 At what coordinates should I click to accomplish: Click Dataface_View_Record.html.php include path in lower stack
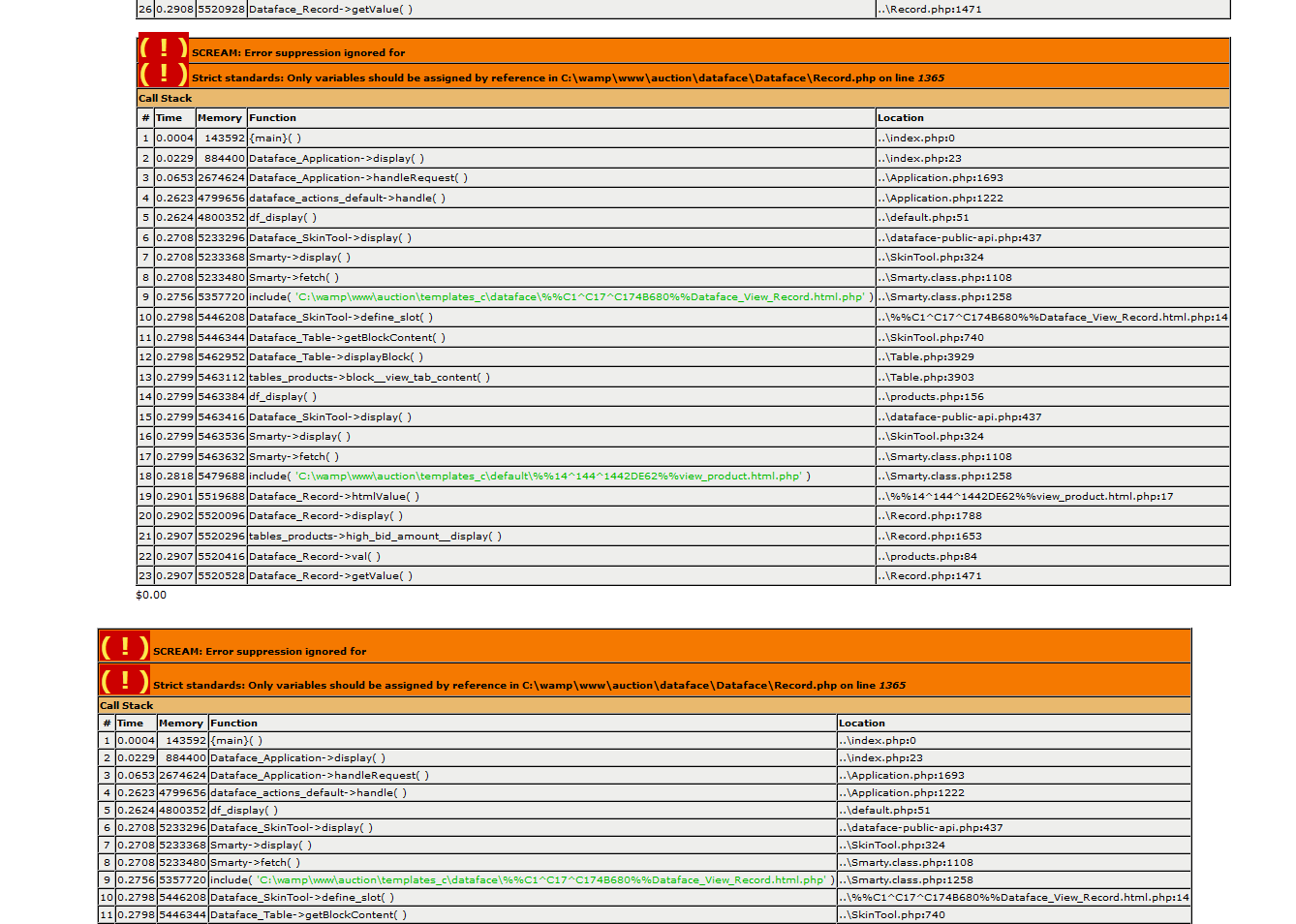(540, 880)
